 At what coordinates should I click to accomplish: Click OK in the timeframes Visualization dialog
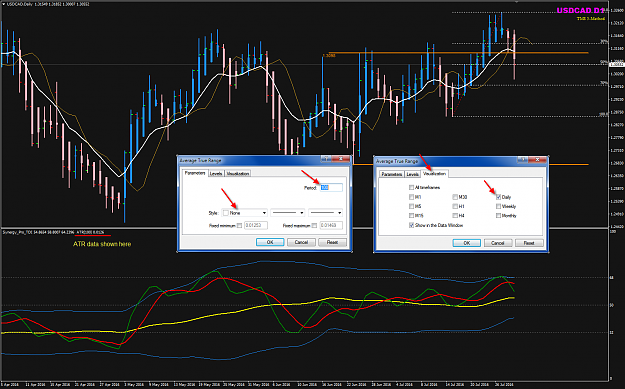pyautogui.click(x=467, y=243)
